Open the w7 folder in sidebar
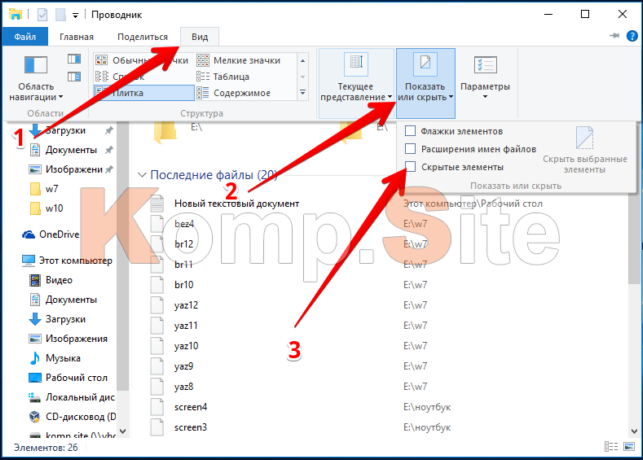 (x=45, y=189)
